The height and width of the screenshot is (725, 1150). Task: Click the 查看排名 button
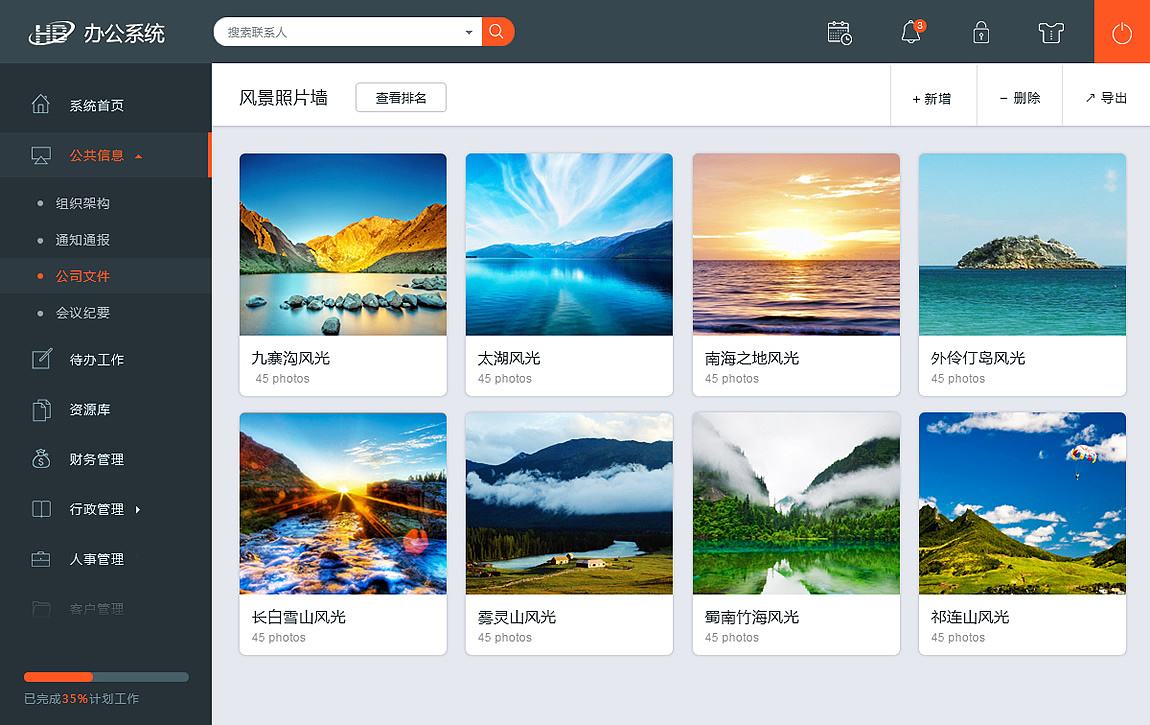400,97
